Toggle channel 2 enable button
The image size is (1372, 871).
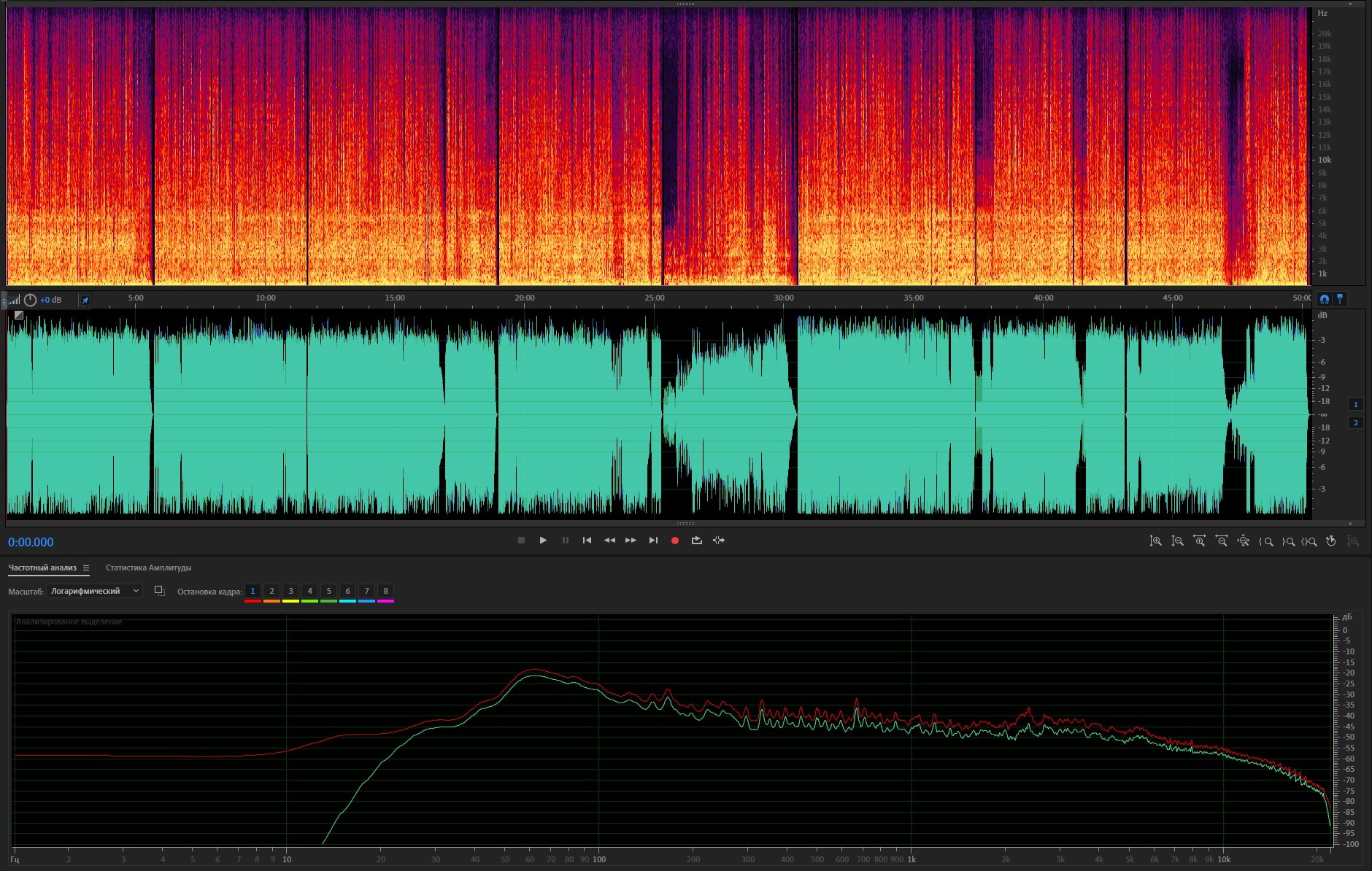[x=1355, y=423]
